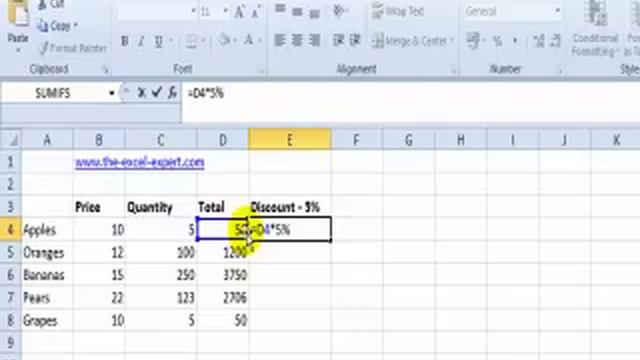The width and height of the screenshot is (640, 360).
Task: Click the Grapes cell
Action: [47, 320]
